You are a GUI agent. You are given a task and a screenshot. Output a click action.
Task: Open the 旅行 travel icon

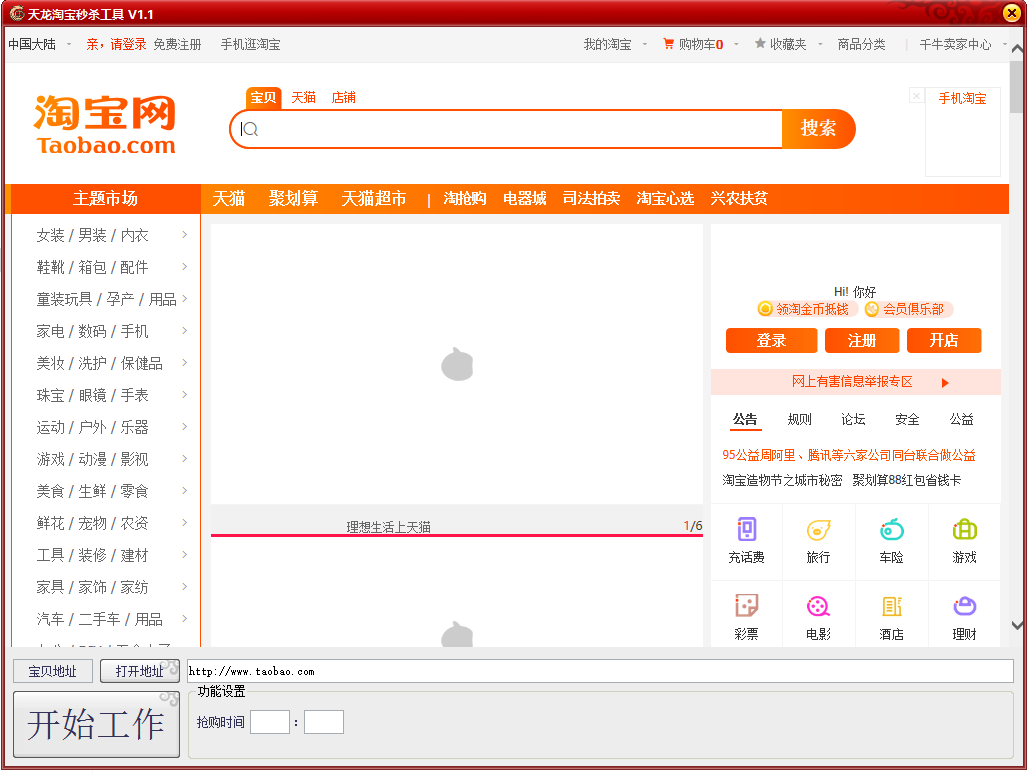(x=818, y=529)
